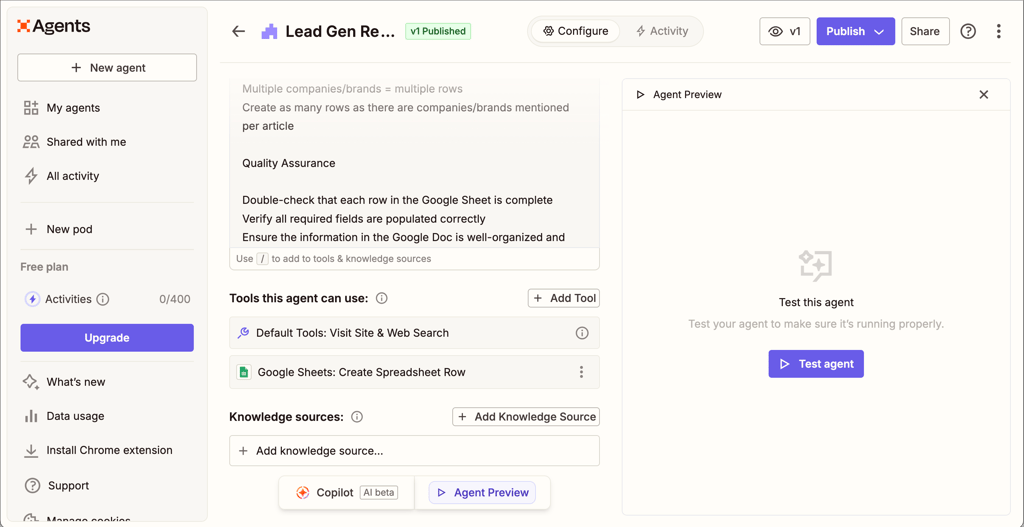Select Default Tools: Visit Site & Web Search
Screen dimensions: 1024x527
point(414,333)
